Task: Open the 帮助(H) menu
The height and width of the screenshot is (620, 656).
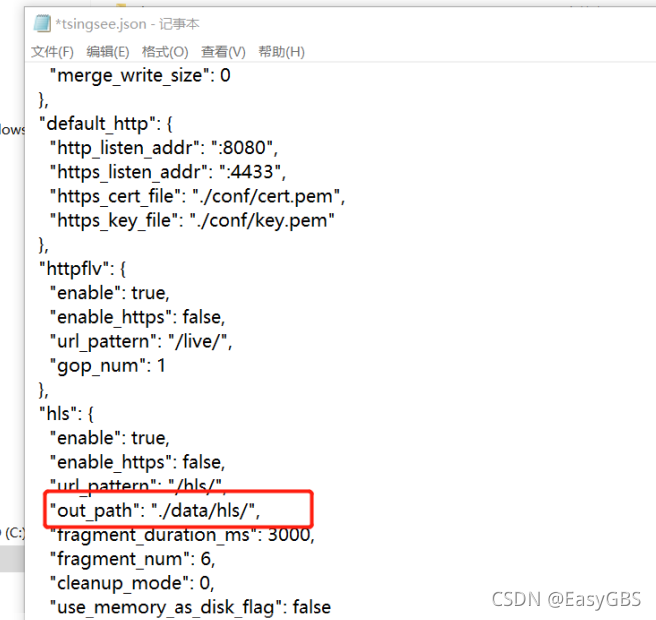Action: click(x=282, y=52)
